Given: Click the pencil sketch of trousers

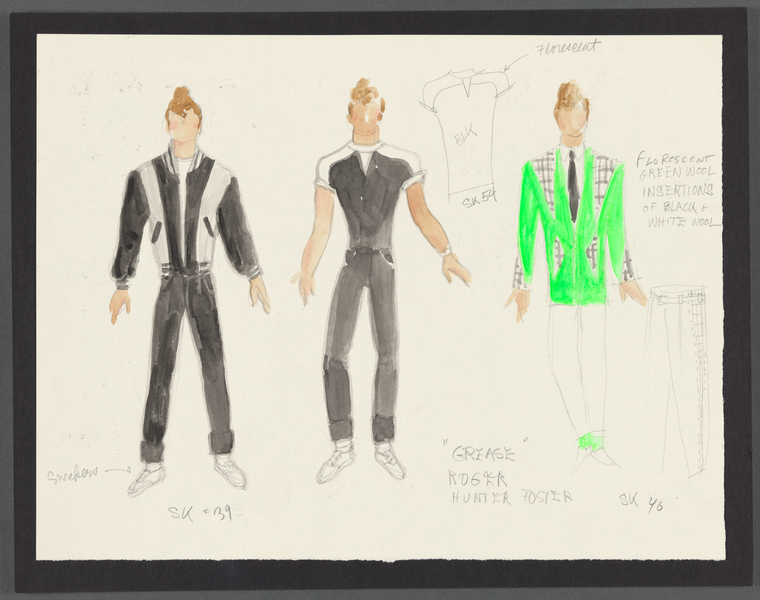Looking at the screenshot, I should (x=676, y=379).
